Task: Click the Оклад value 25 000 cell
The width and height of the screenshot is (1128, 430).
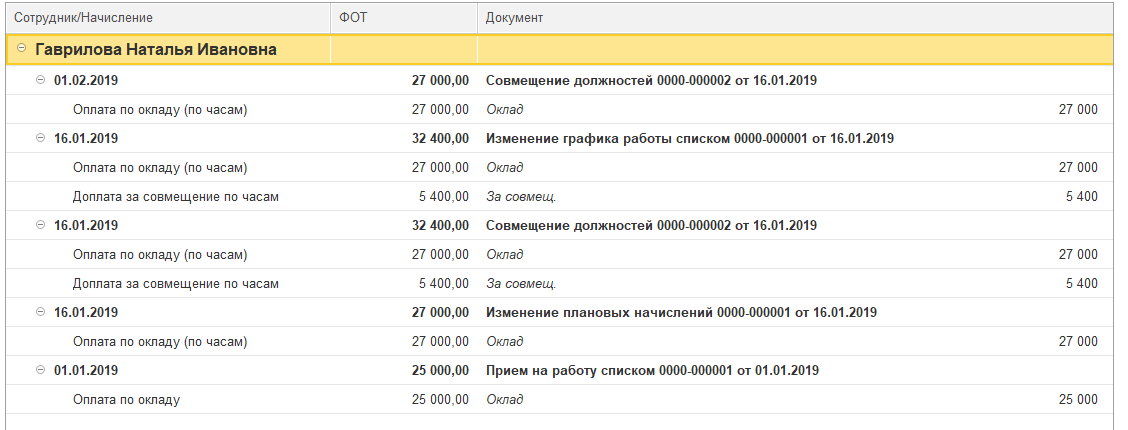Action: (1078, 399)
